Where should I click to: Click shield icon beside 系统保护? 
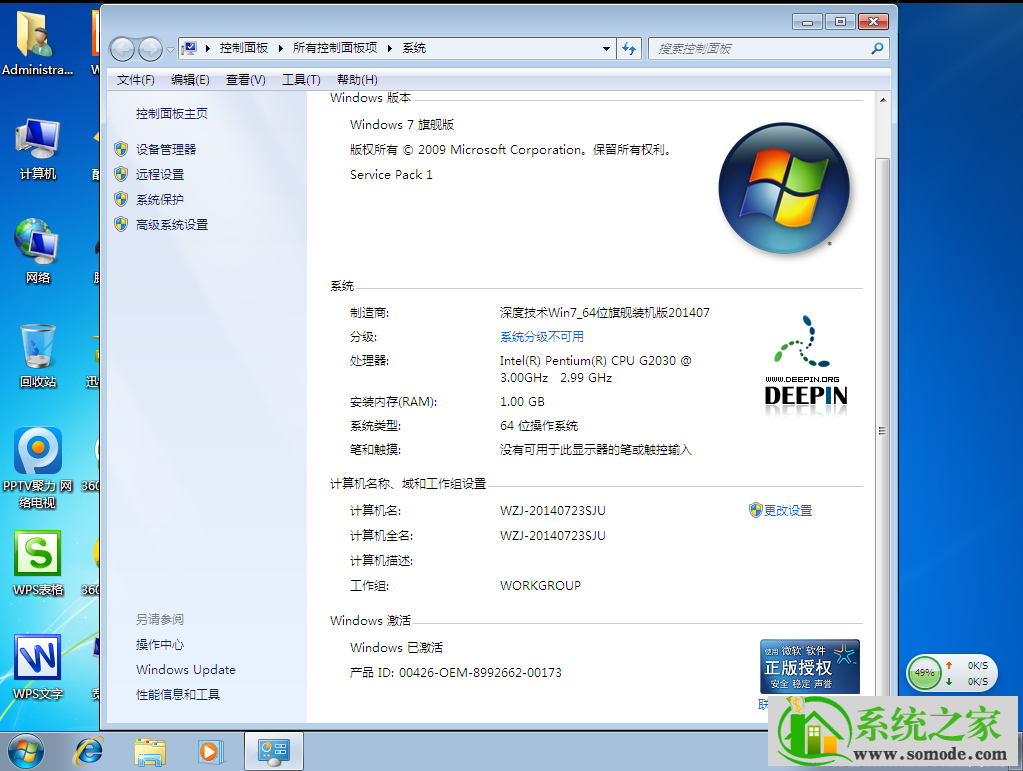[x=121, y=199]
